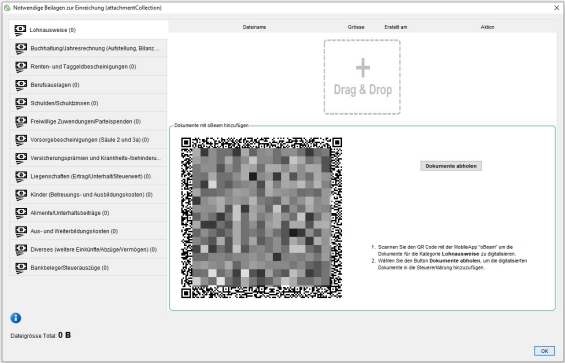The width and height of the screenshot is (565, 363).
Task: Click the Grösse column header
Action: (356, 27)
